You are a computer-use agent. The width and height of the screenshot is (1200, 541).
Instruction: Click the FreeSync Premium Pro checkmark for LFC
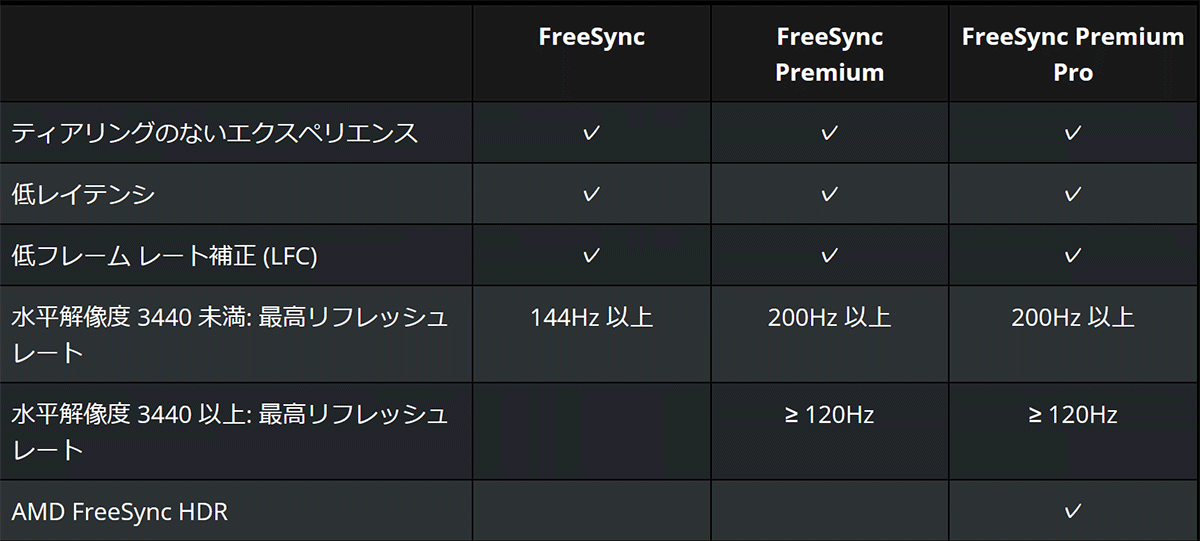pyautogui.click(x=1073, y=256)
